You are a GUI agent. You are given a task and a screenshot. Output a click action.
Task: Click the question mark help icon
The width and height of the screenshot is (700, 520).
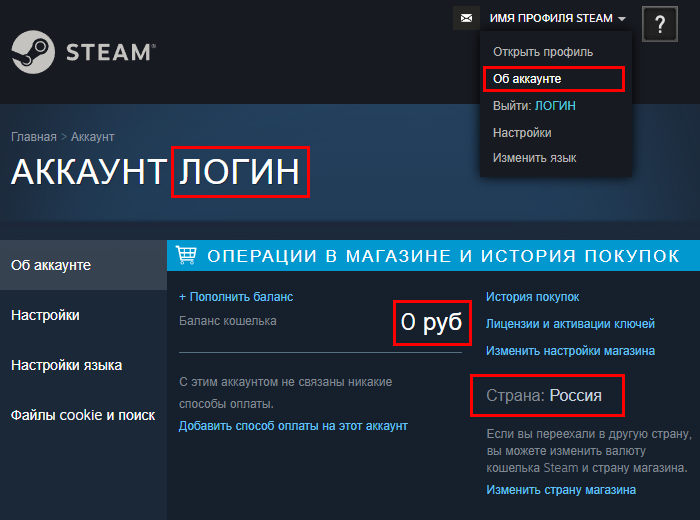(x=660, y=24)
